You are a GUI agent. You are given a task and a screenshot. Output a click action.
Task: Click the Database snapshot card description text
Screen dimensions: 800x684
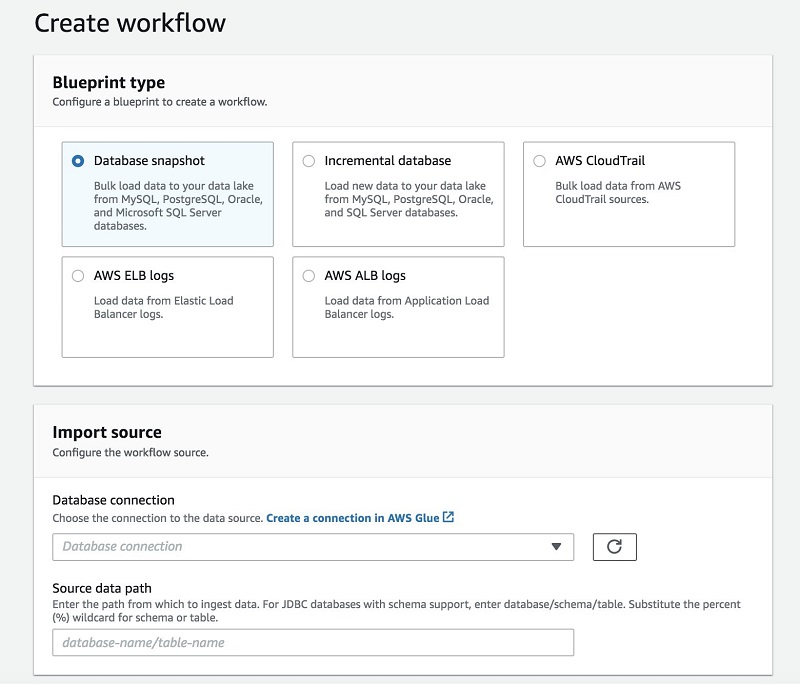click(178, 206)
